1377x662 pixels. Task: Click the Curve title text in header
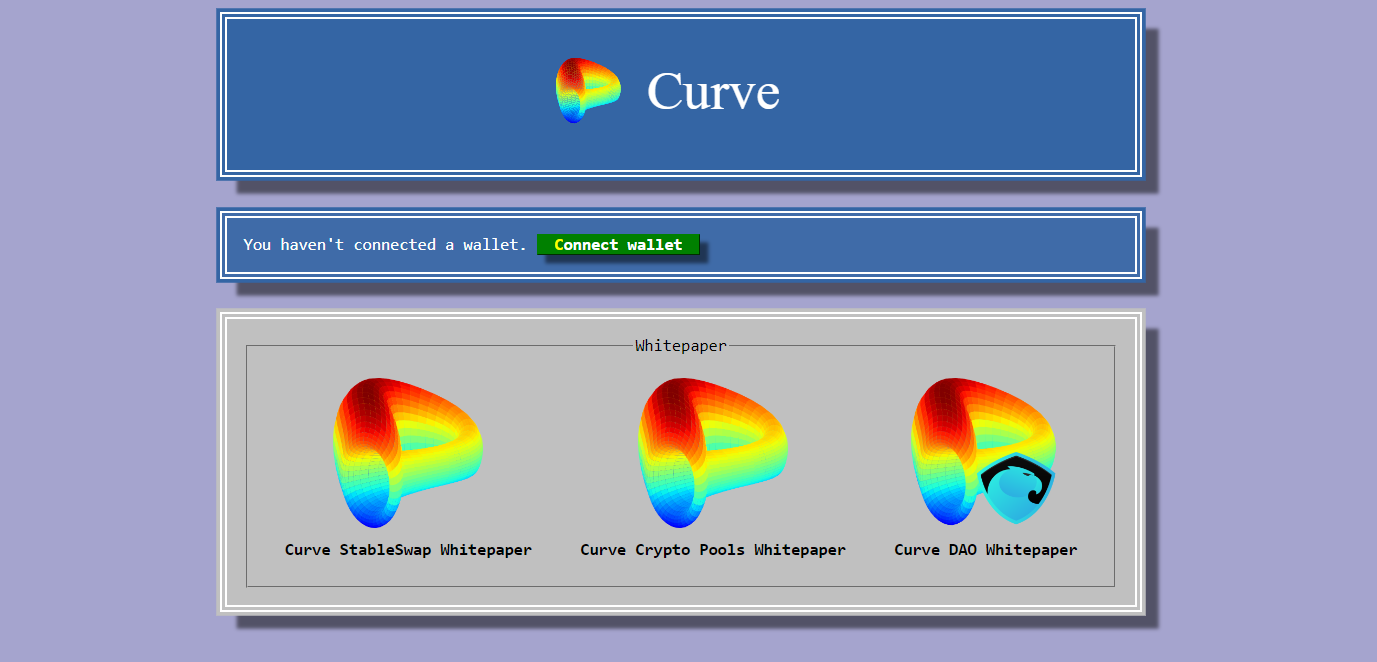click(713, 91)
